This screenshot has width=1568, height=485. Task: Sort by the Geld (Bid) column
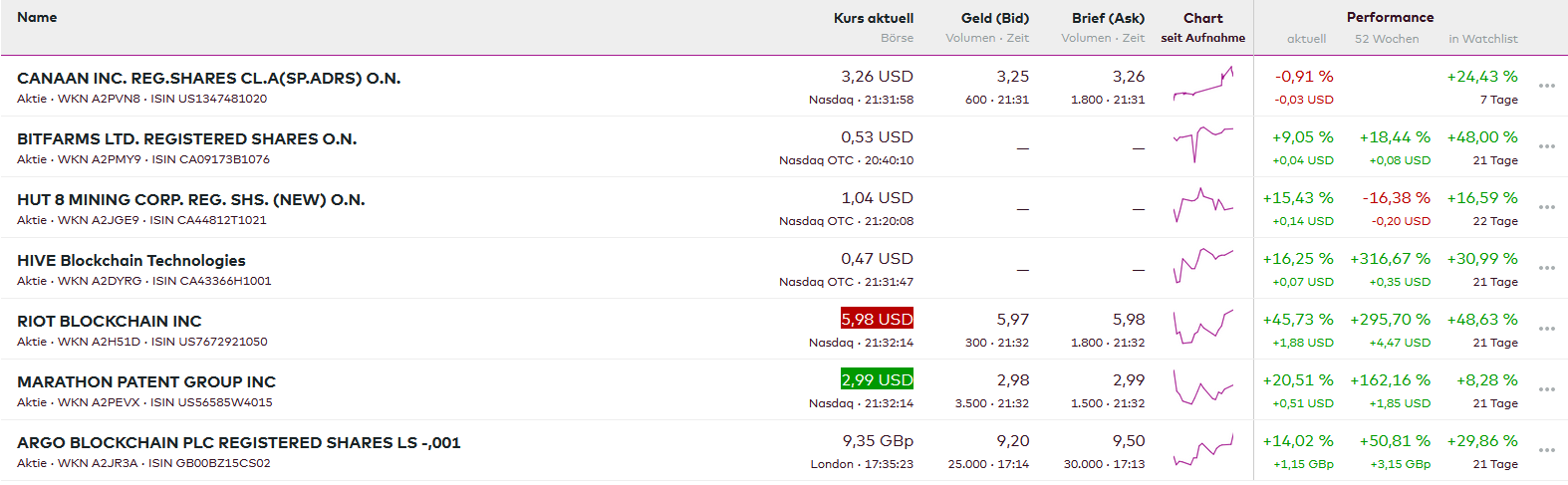(x=994, y=18)
